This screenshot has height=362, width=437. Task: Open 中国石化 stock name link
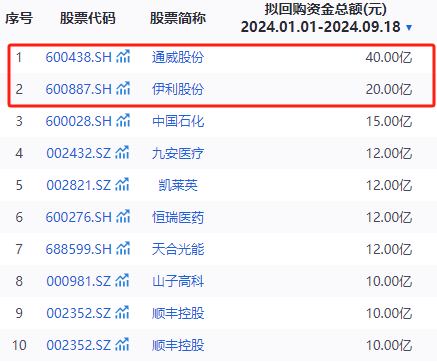click(178, 121)
